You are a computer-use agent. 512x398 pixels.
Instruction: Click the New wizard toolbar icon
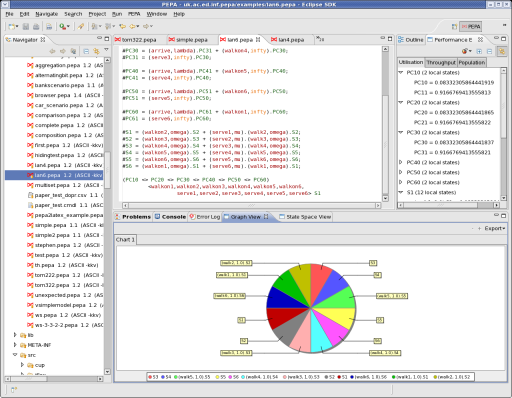point(12,26)
